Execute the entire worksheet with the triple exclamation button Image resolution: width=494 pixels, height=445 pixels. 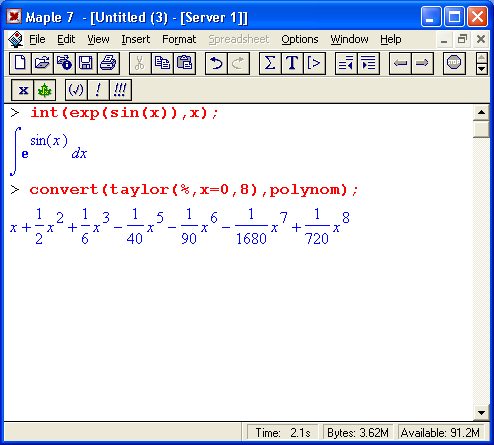coord(120,90)
